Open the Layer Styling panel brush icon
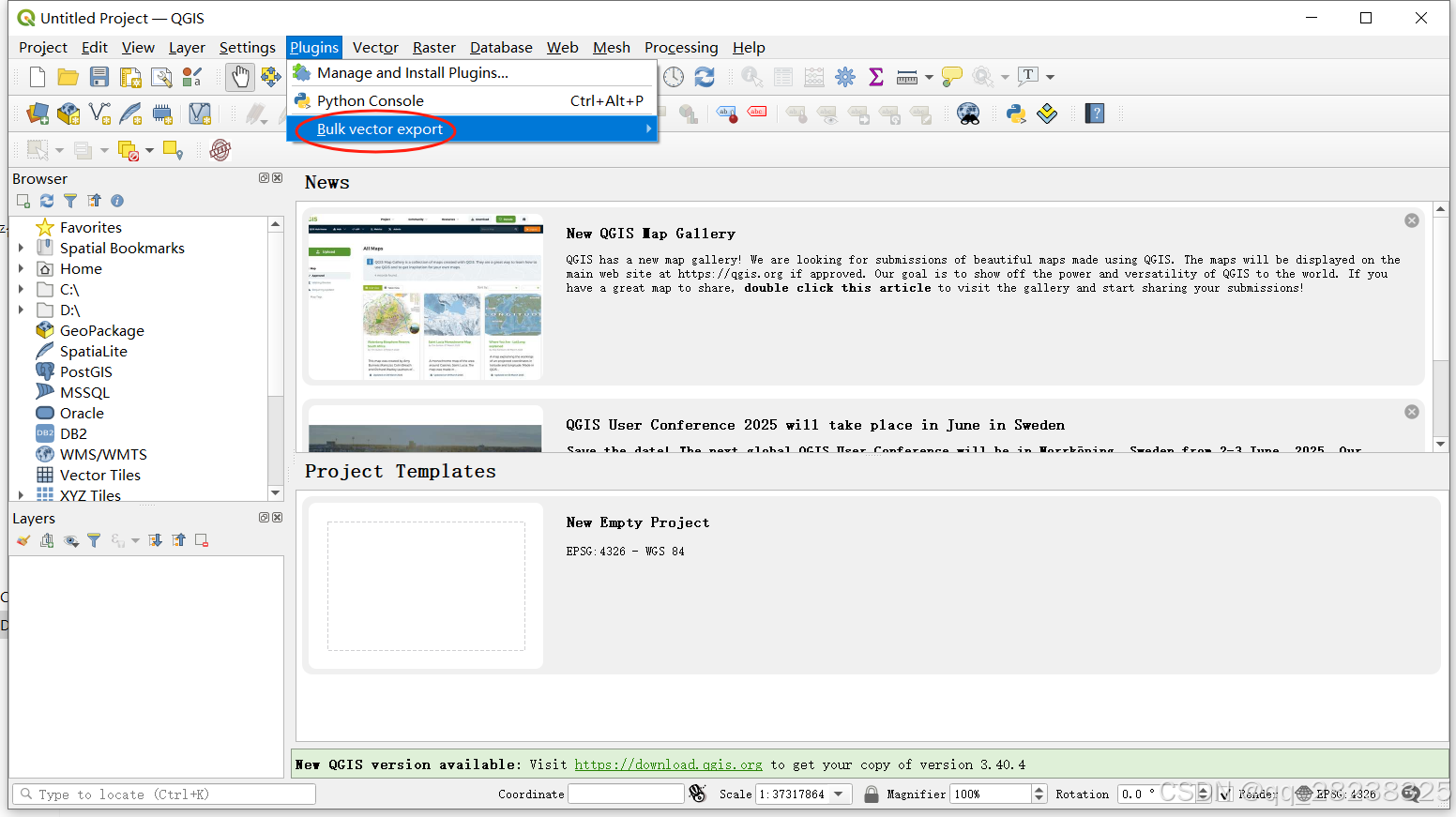 23,540
